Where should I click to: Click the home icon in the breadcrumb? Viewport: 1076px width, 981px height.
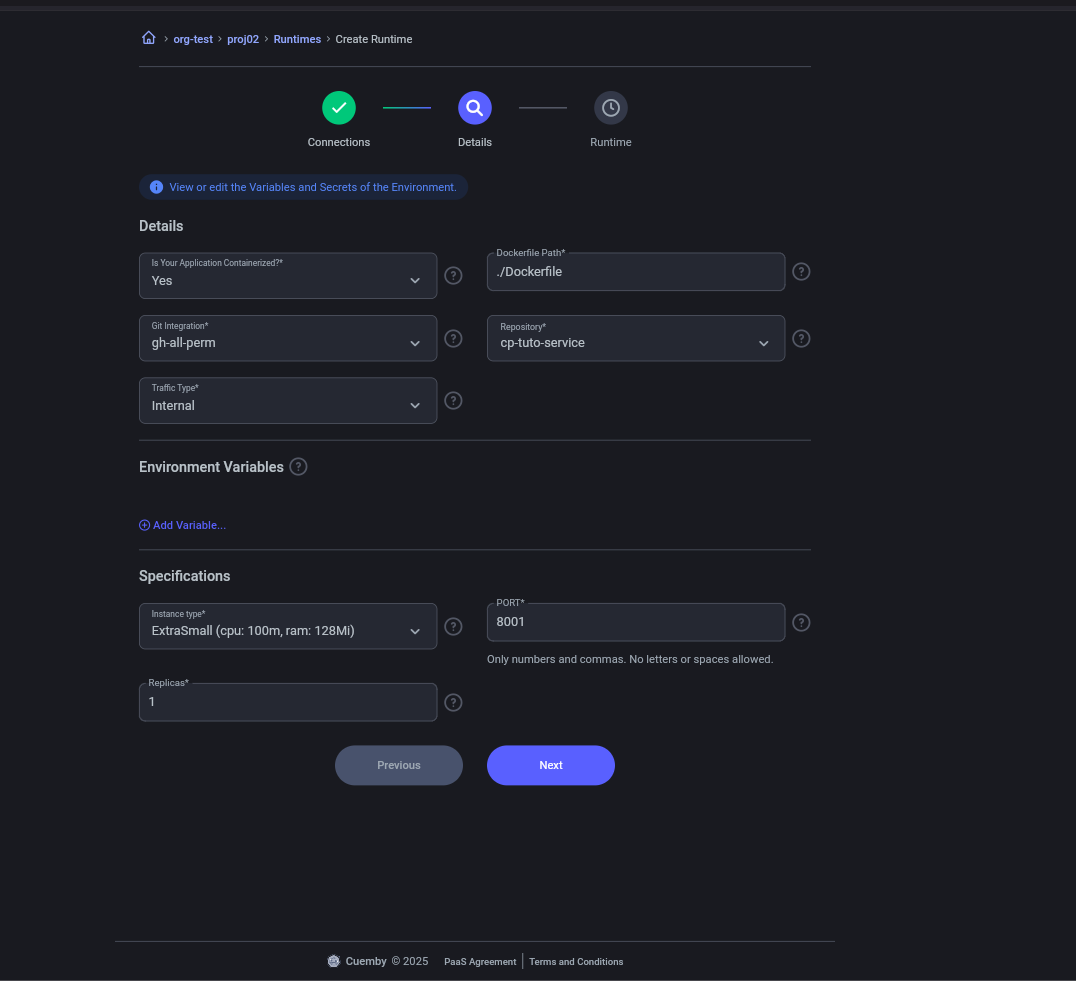pyautogui.click(x=148, y=37)
